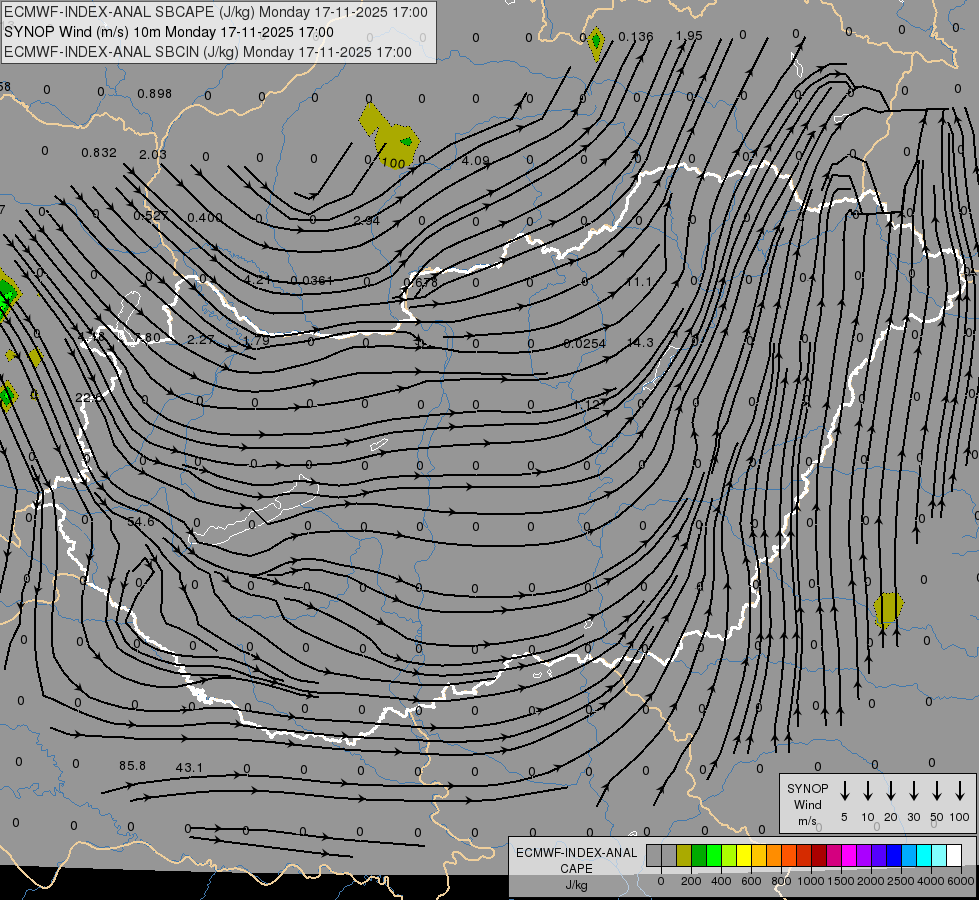
Task: Click the map value 22.6
Action: 88,398
